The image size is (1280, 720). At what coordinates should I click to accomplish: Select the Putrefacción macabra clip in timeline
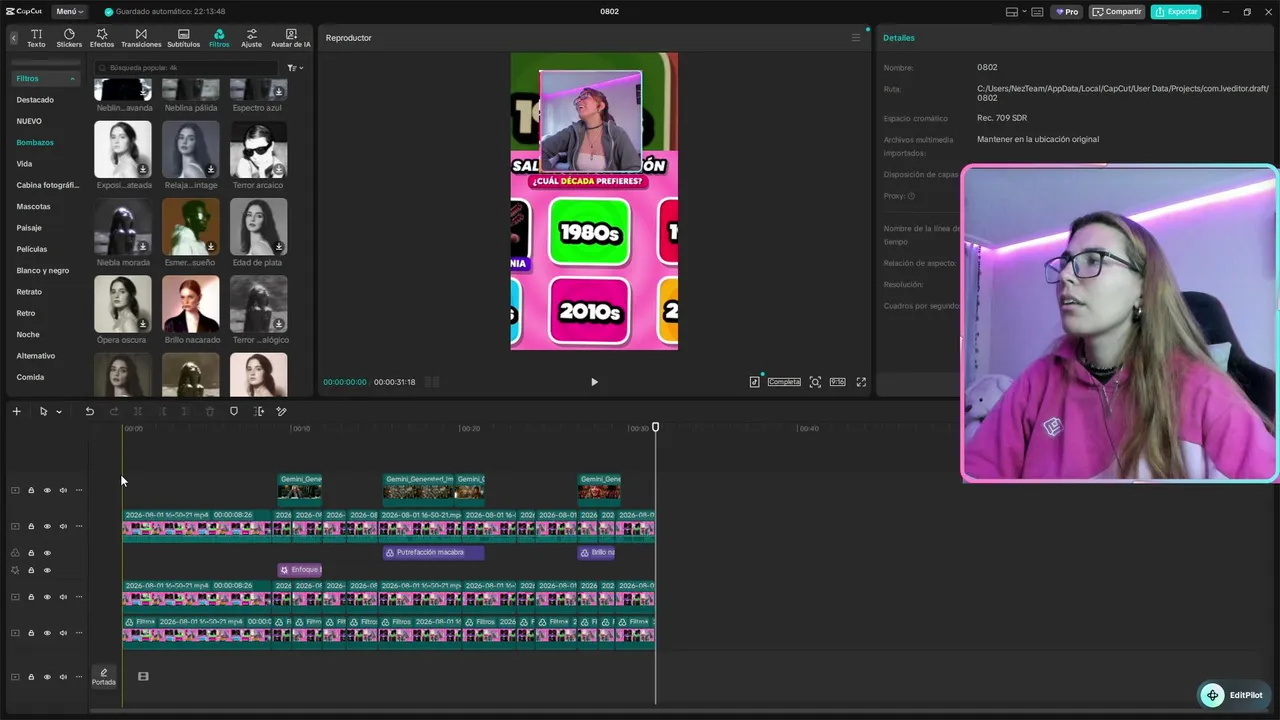[x=433, y=553]
